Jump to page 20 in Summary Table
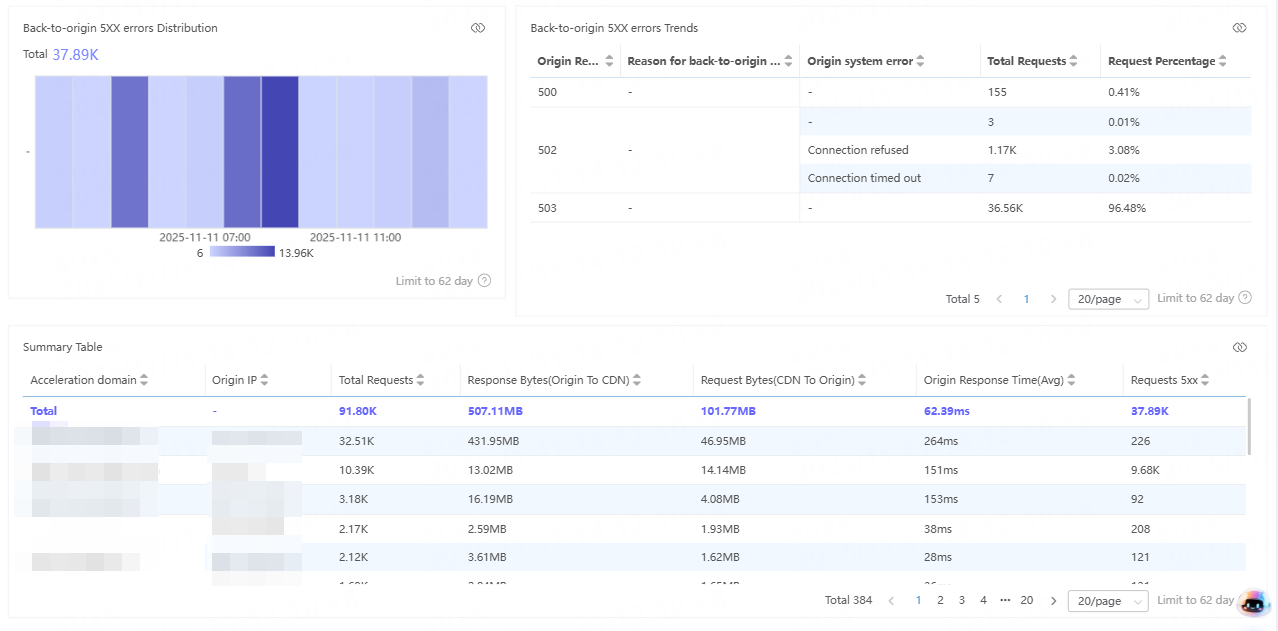Screen dimensions: 1278x631 coord(1026,601)
